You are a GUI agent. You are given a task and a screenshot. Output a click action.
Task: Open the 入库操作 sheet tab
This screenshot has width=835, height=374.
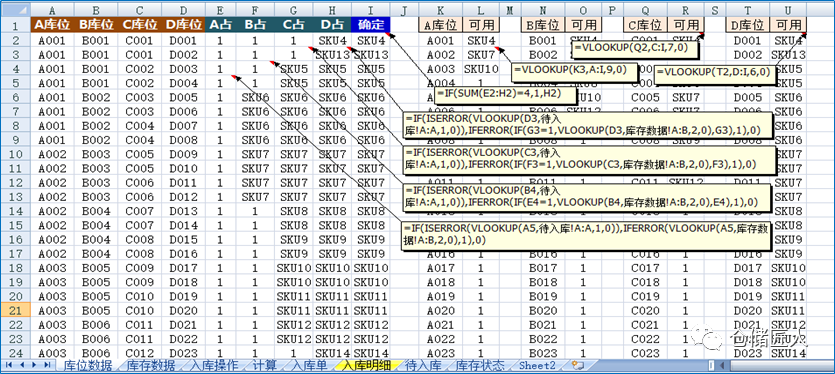point(215,365)
